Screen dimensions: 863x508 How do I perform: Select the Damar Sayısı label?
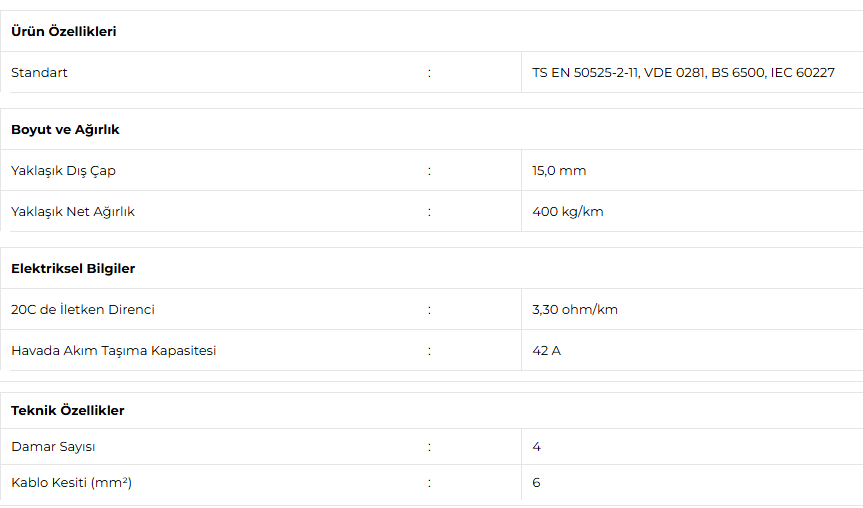pyautogui.click(x=53, y=446)
